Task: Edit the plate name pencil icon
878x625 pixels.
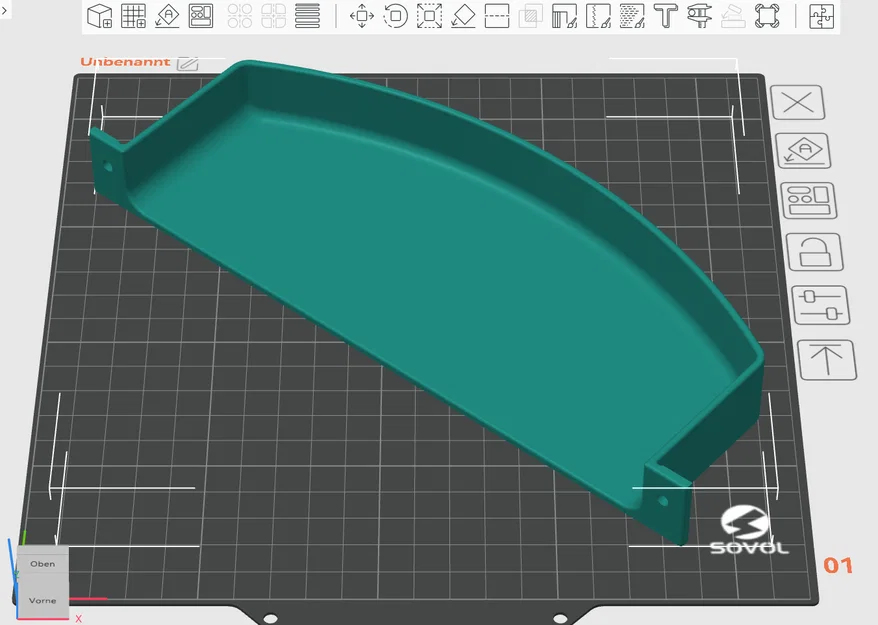Action: (188, 63)
